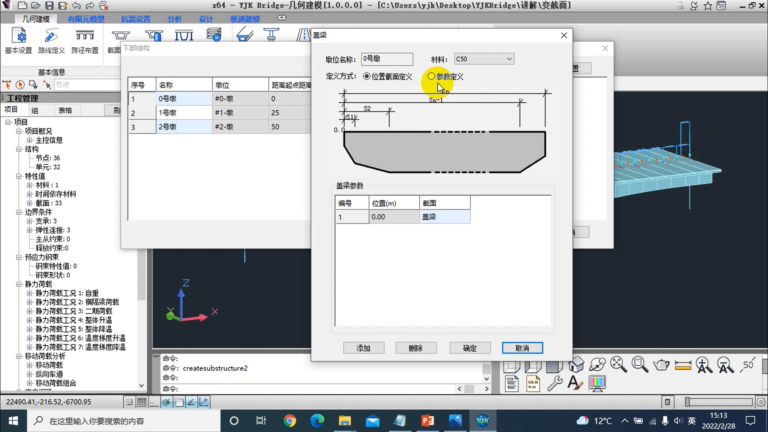Switch to the 有限元模型 ribbon tab
Screen dimensions: 768x432
tap(86, 19)
